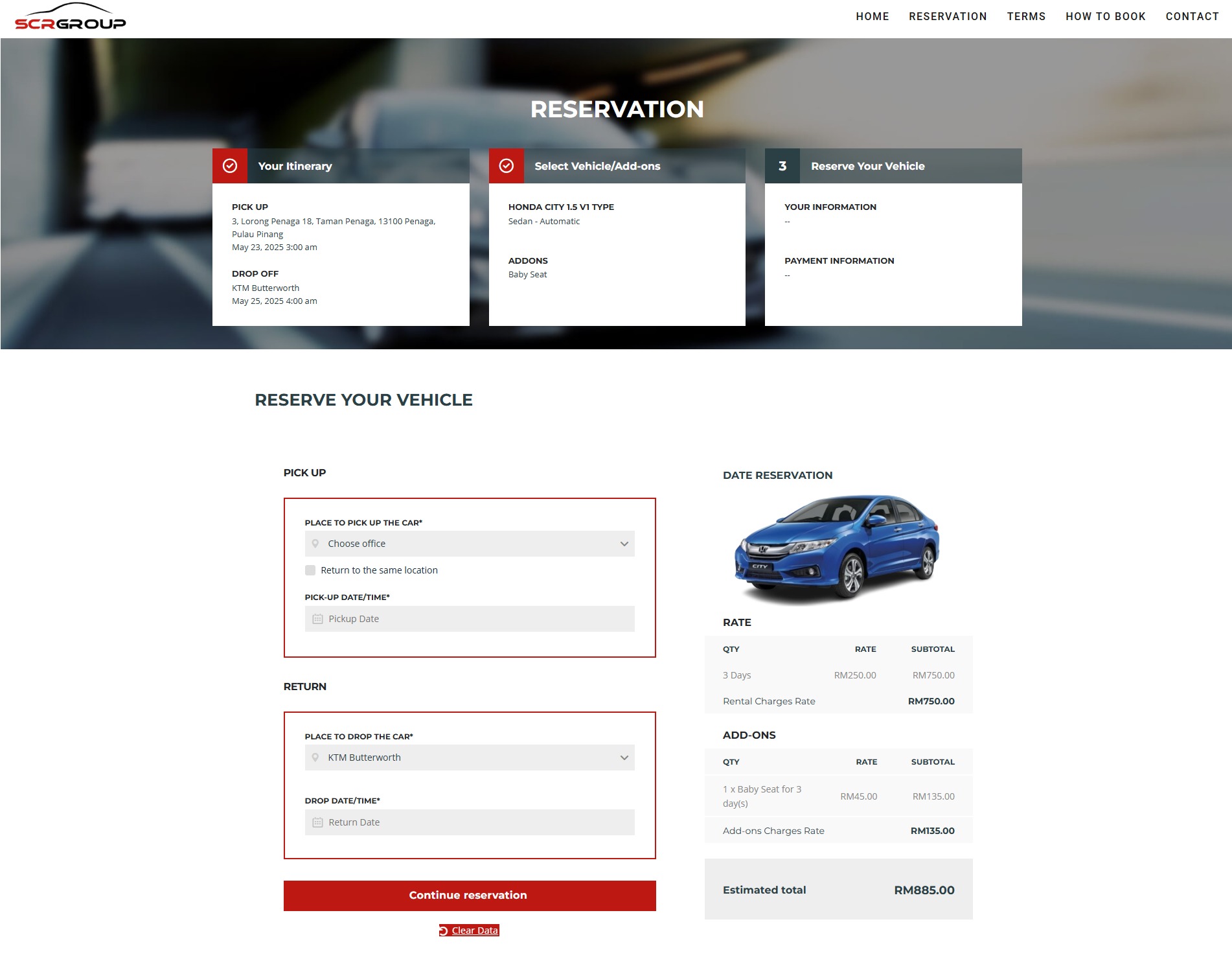Screen dimensions: 1232x972
Task: Click the Select Vehicle/Add-ons checkmark icon
Action: 507,166
